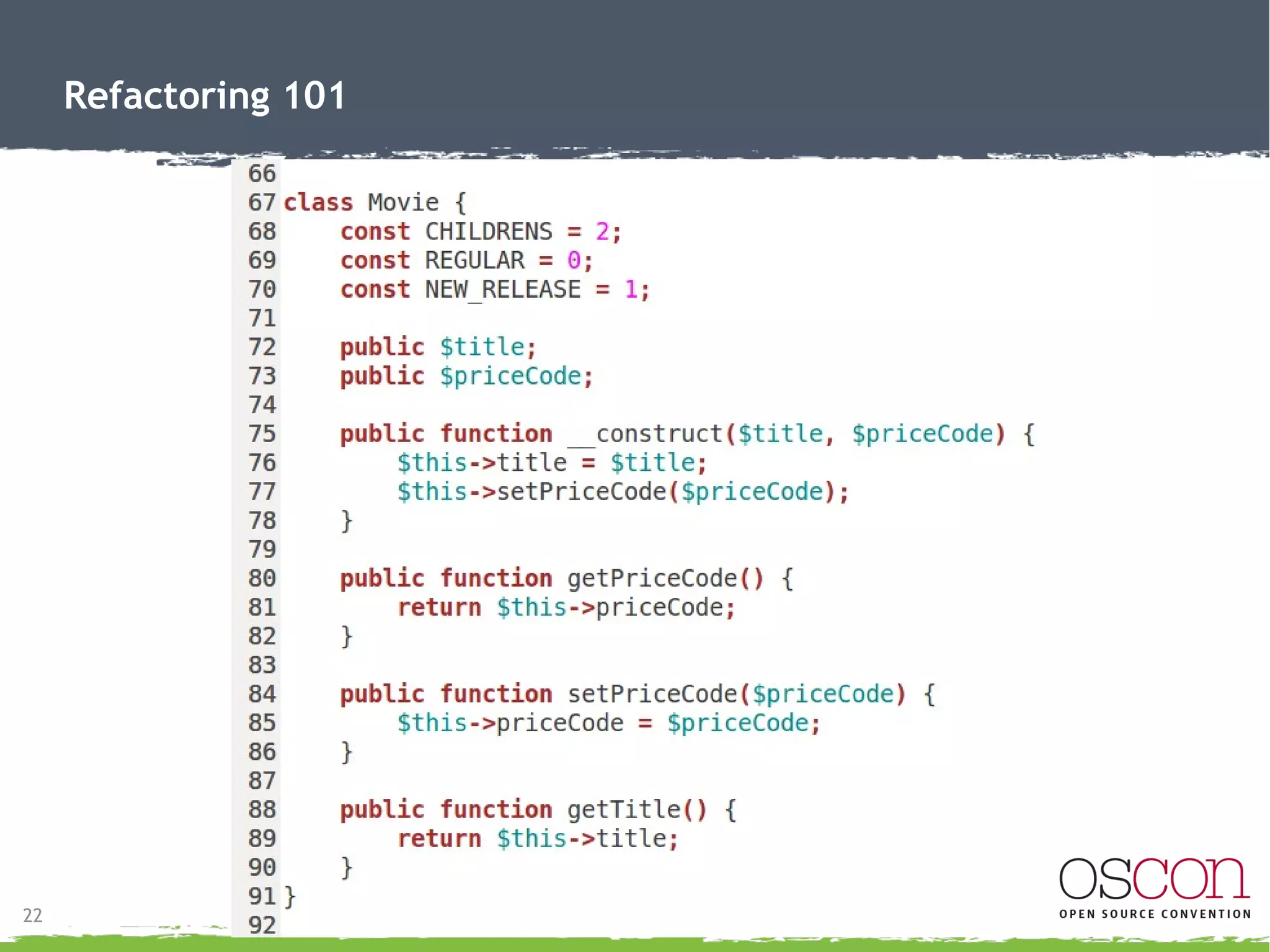Click 'const REGULAR = 0;' line
Viewport: 1270px width, 952px height.
(x=466, y=260)
